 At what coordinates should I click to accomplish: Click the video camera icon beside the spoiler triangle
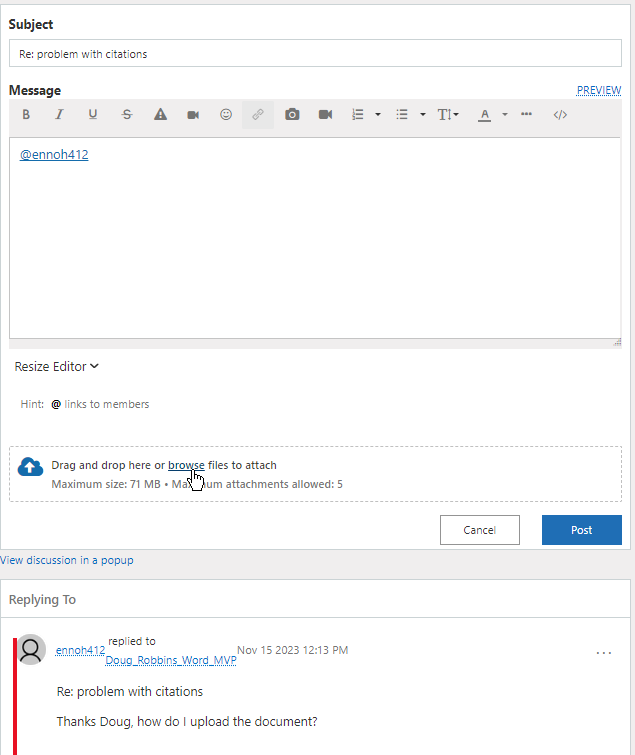pos(193,115)
